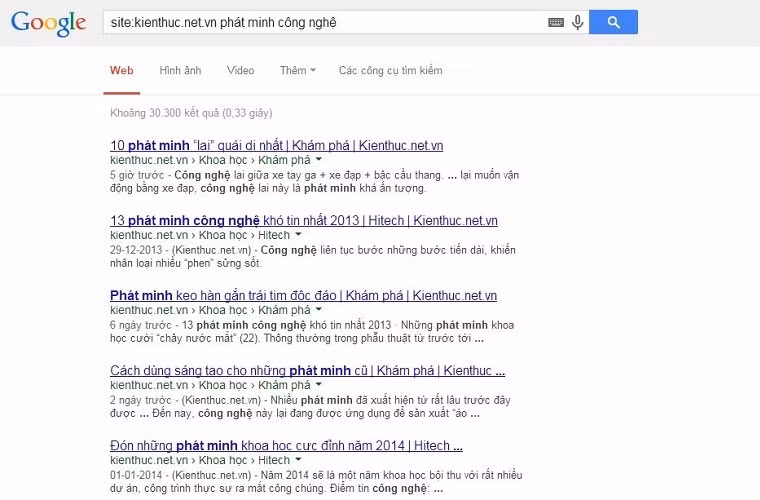Expand the URL arrow under '13 phát minh công nghệ' result
The image size is (760, 500).
point(298,234)
